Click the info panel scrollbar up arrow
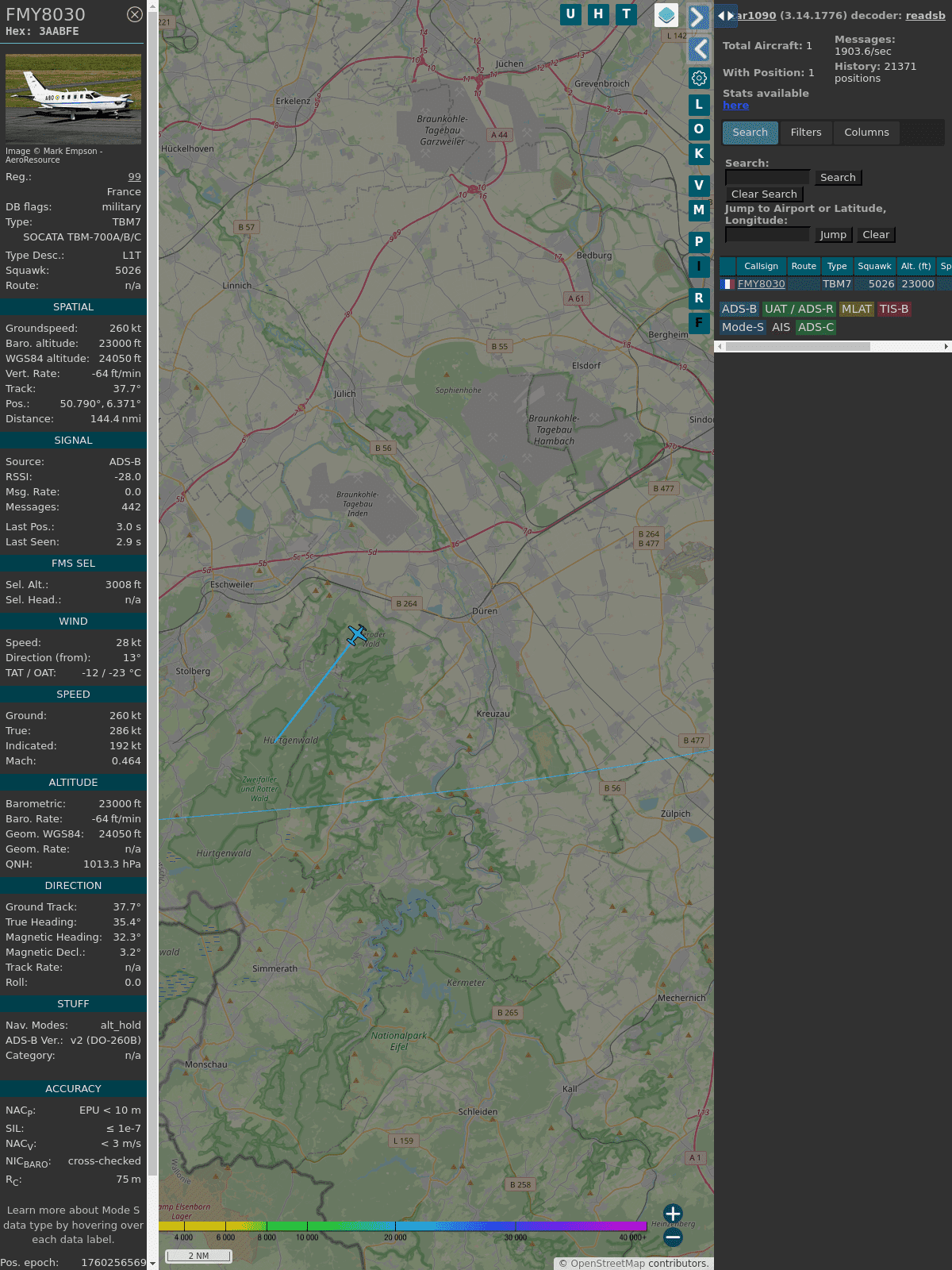The image size is (952, 1270). coord(152,5)
